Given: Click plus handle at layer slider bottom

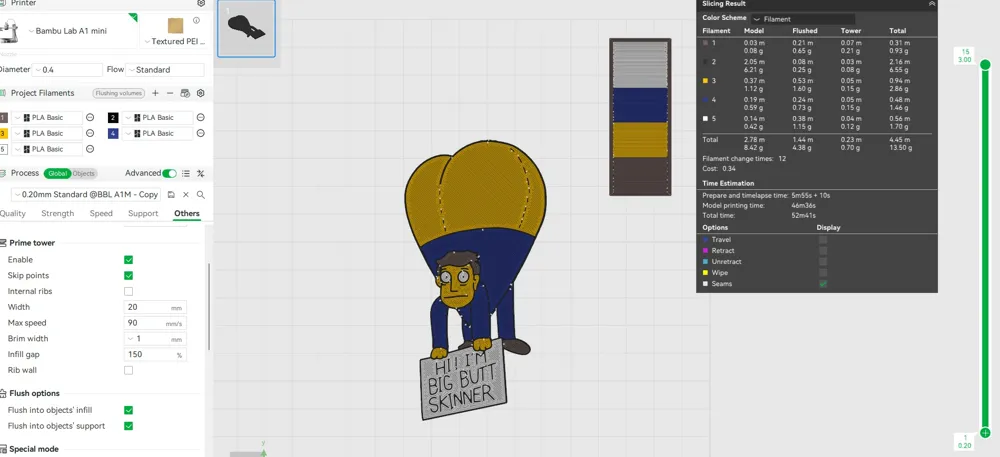Looking at the screenshot, I should (x=985, y=433).
